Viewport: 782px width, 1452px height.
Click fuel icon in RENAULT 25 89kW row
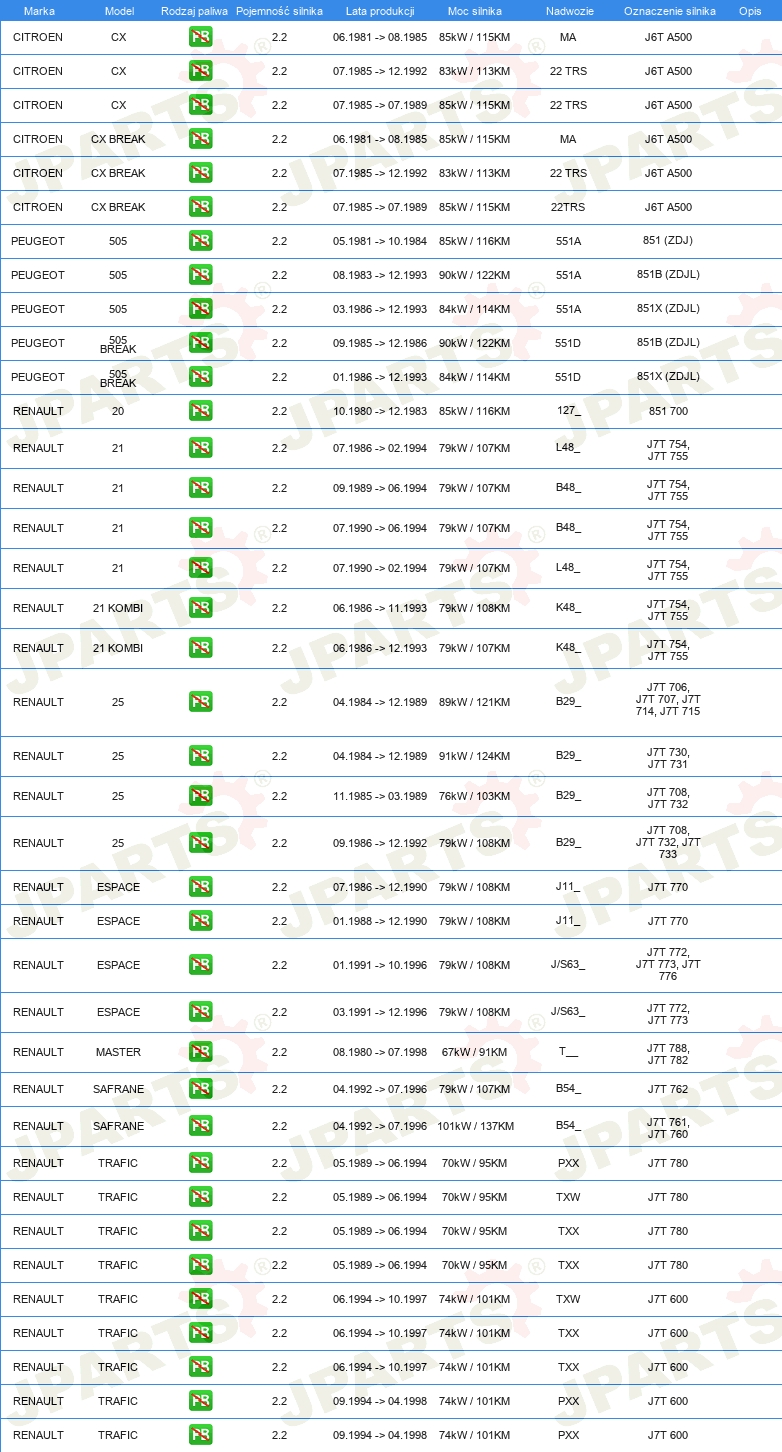point(200,702)
